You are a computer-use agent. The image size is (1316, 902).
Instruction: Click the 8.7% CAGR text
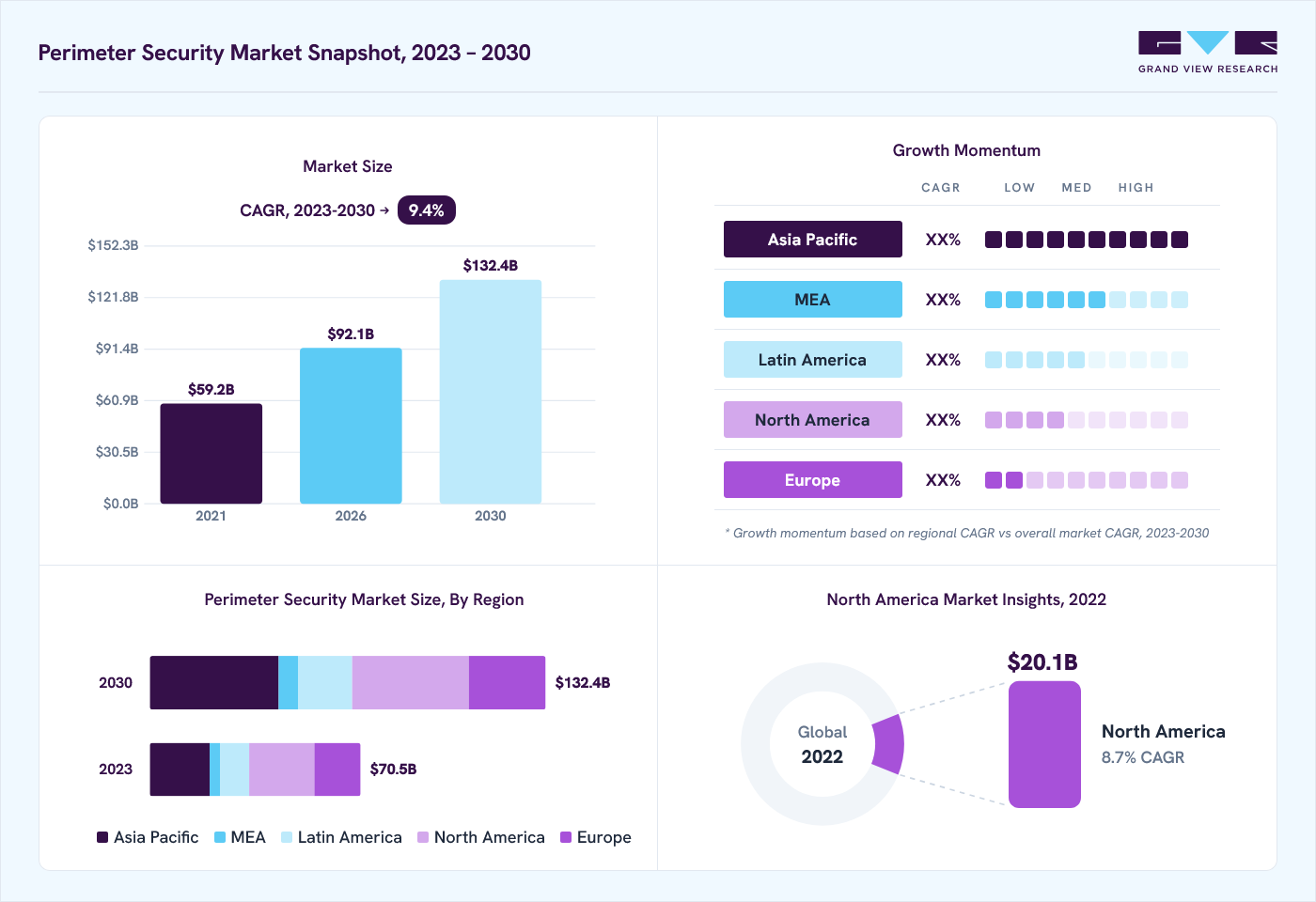(1143, 757)
